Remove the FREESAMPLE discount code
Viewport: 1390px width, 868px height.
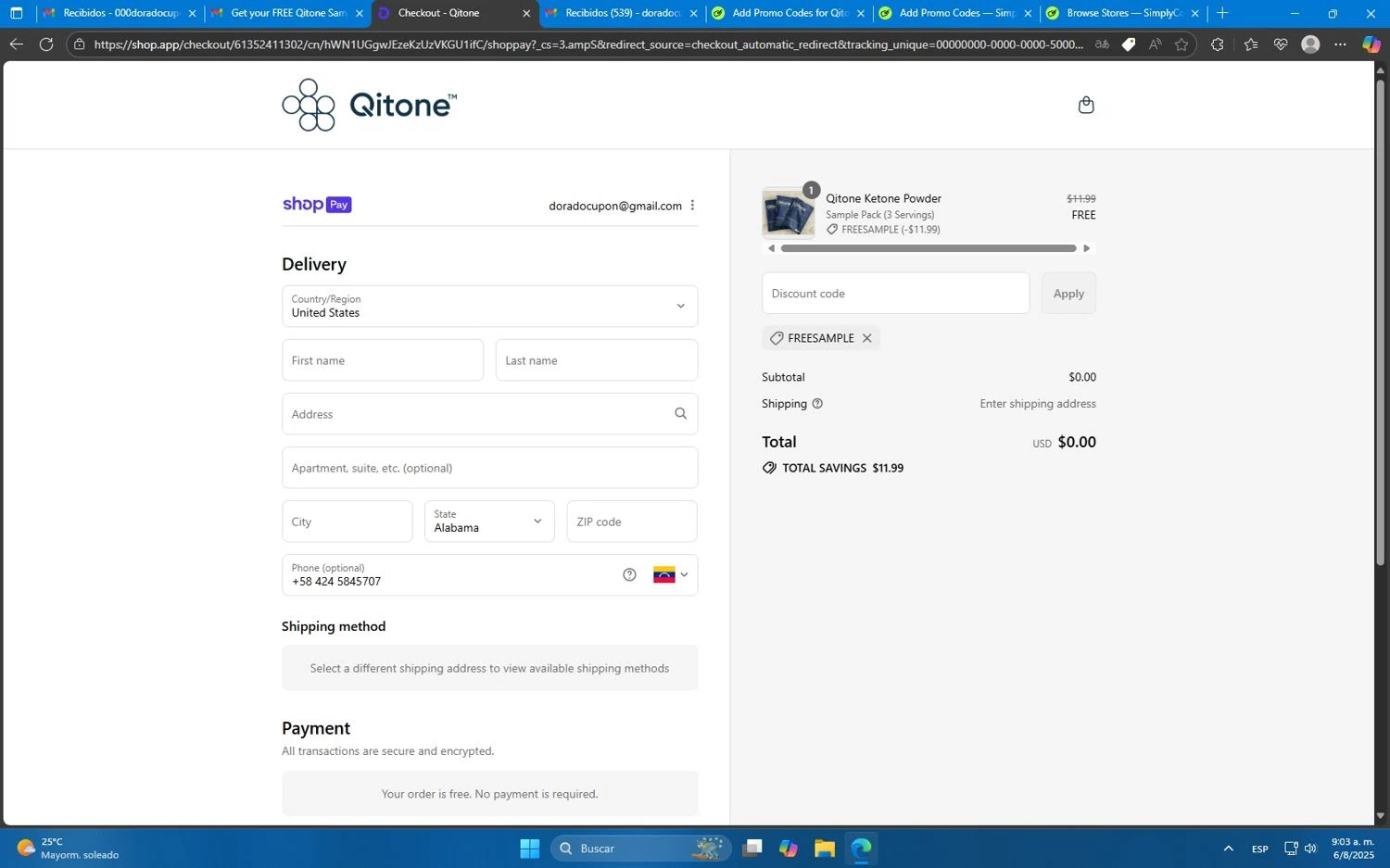[867, 338]
